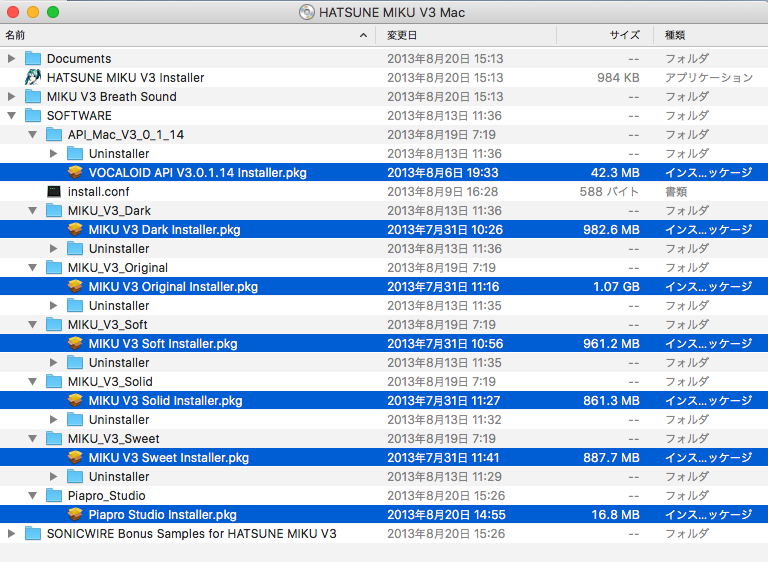
Task: Click the MIKU V3 Breath Sound folder icon
Action: pyautogui.click(x=33, y=97)
